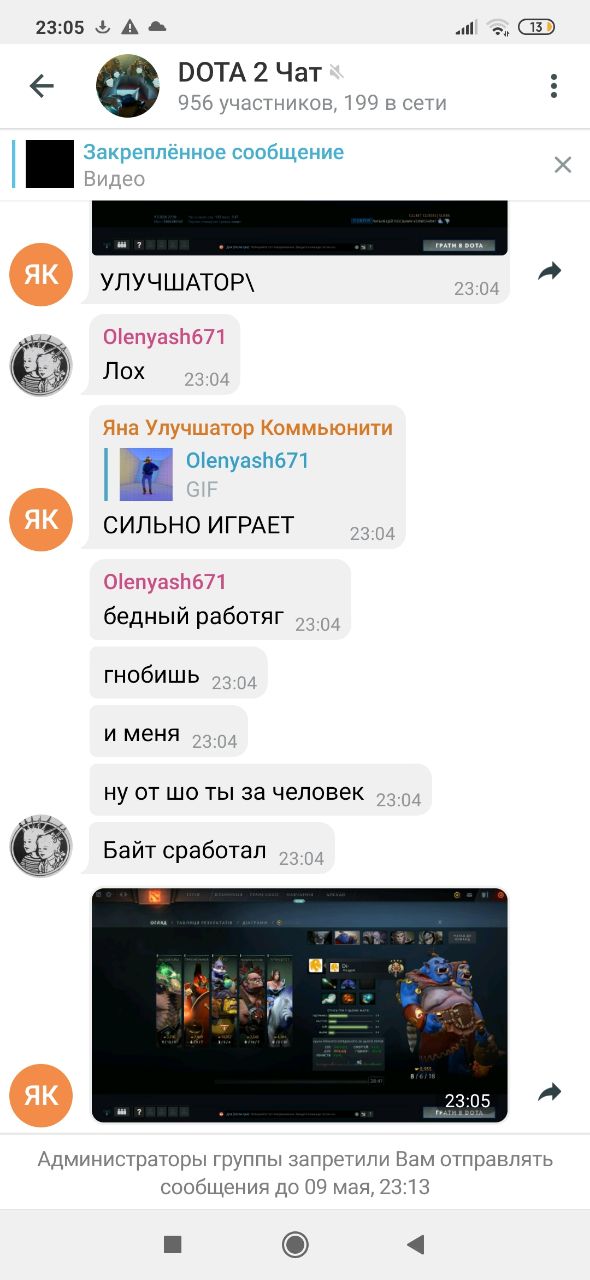Open Olenyash671 avatar beside Лох message
The width and height of the screenshot is (590, 1280).
click(x=41, y=364)
